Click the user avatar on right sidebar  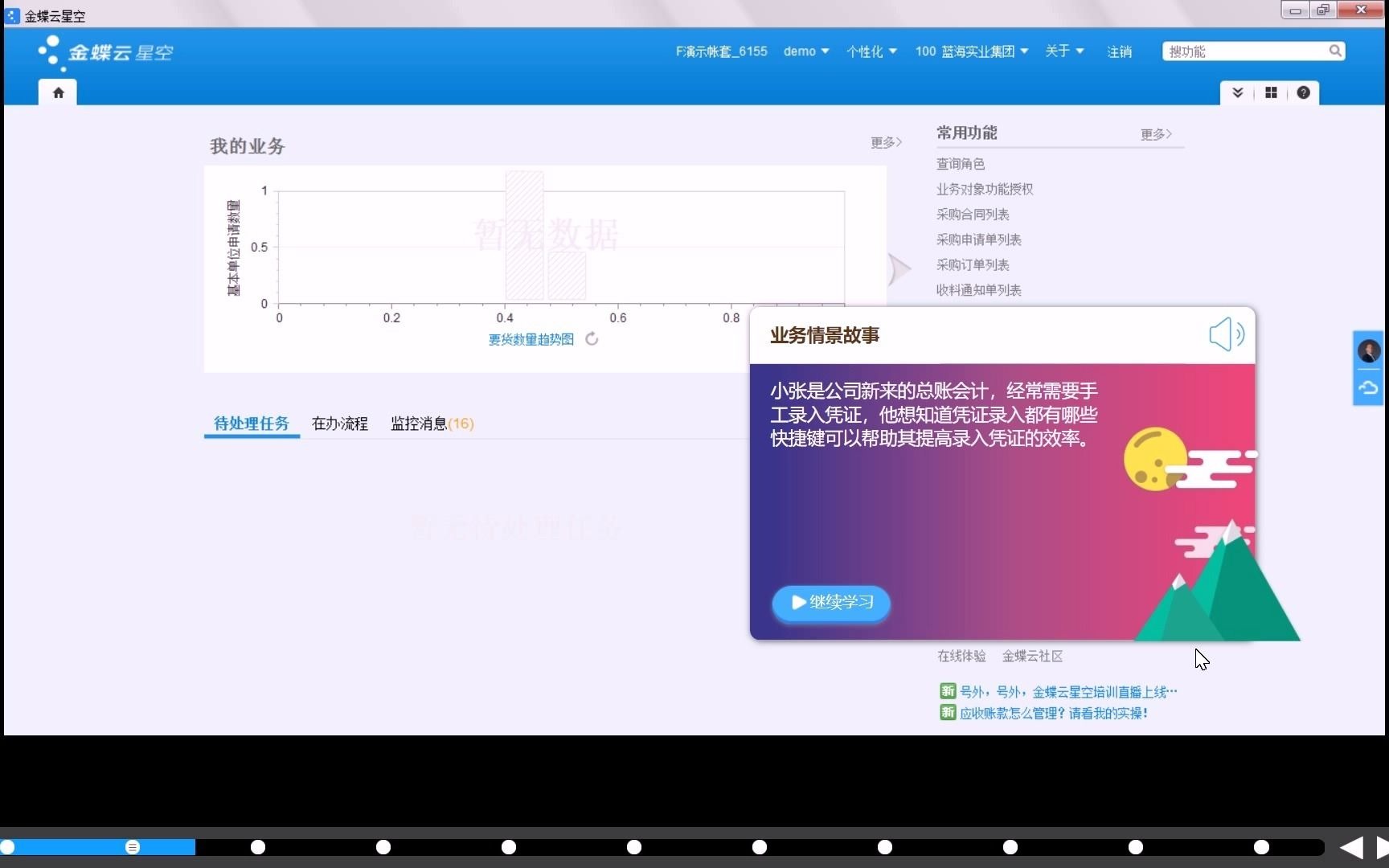(1369, 350)
